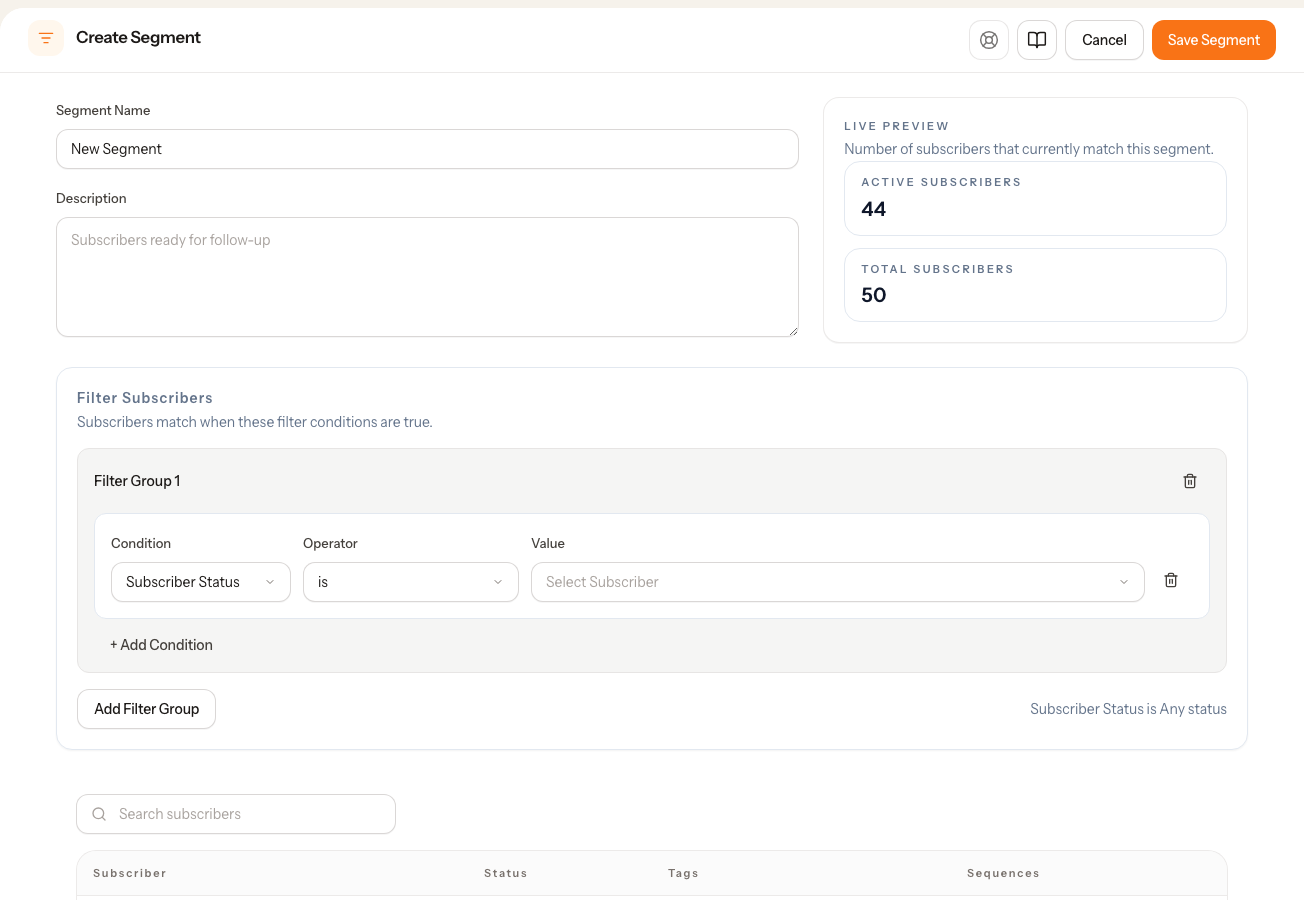Open the Subscriber Status condition dropdown
Viewport: 1304px width, 900px height.
tap(201, 582)
